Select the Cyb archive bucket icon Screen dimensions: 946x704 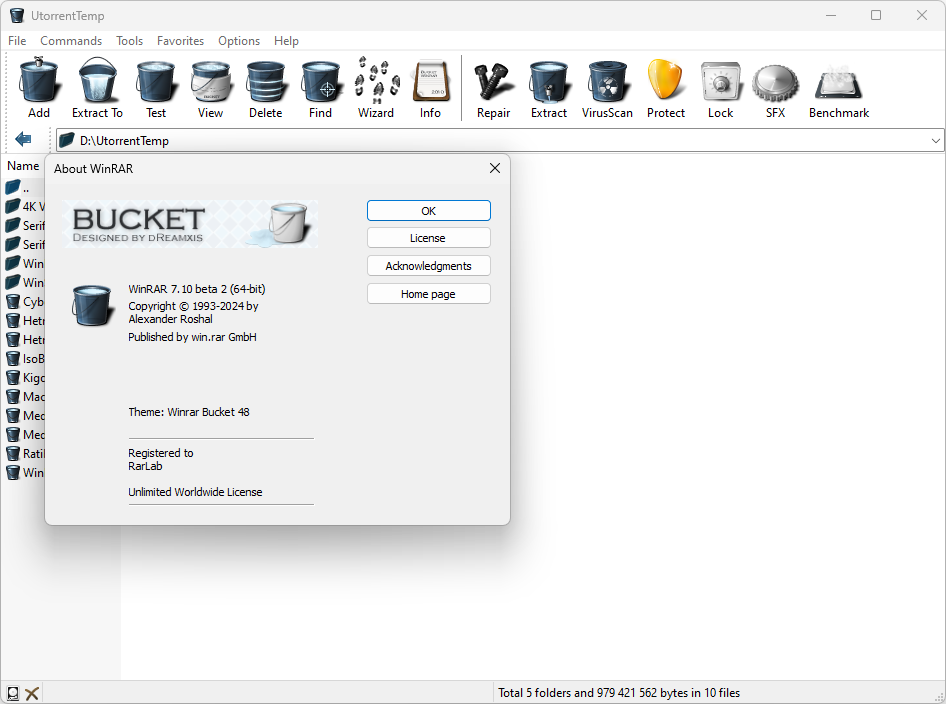[x=13, y=301]
